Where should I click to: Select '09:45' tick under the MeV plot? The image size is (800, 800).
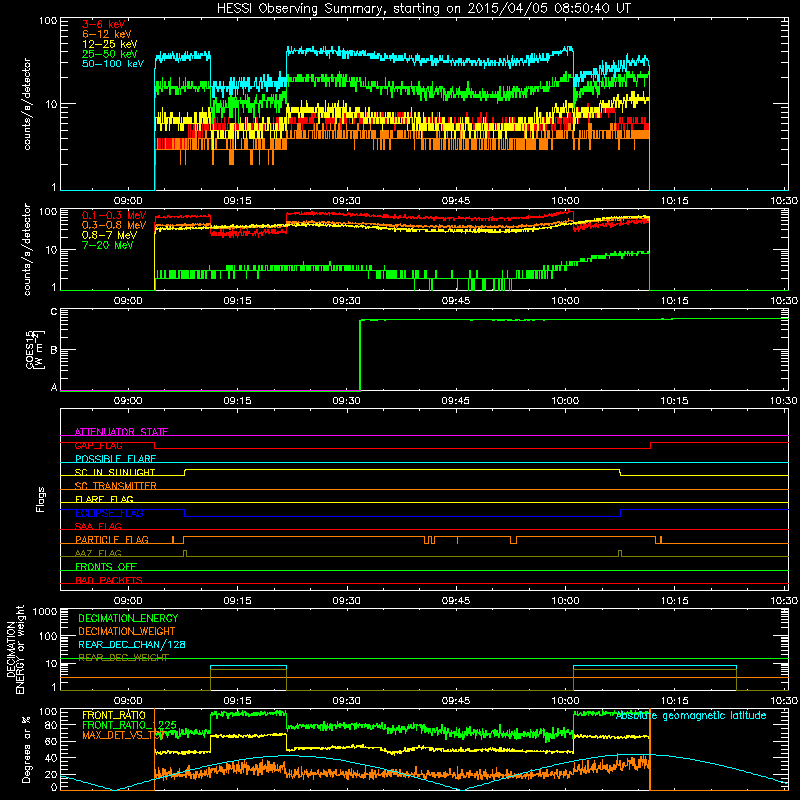[456, 301]
